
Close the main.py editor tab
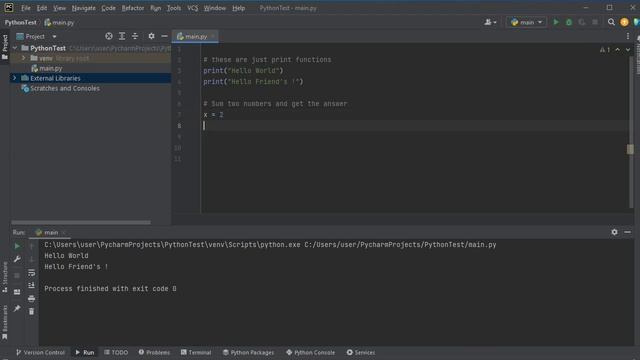click(x=213, y=36)
